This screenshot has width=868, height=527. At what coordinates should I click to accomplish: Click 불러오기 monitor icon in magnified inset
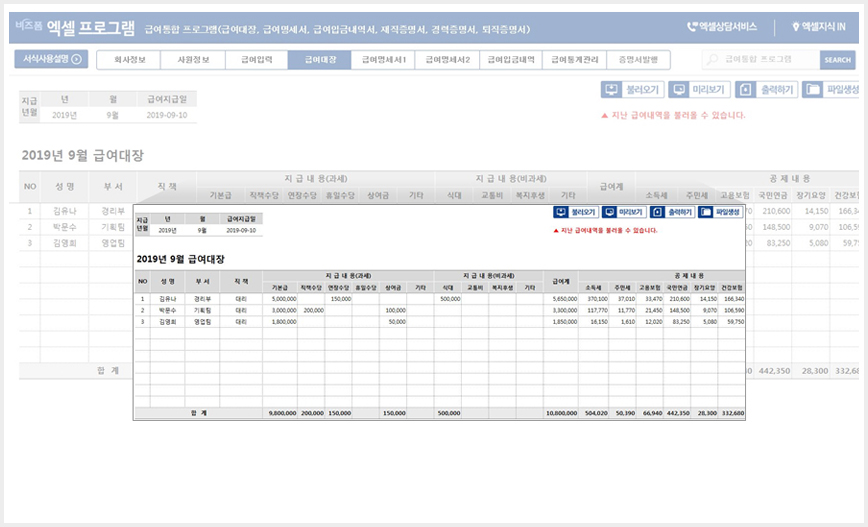click(x=561, y=212)
